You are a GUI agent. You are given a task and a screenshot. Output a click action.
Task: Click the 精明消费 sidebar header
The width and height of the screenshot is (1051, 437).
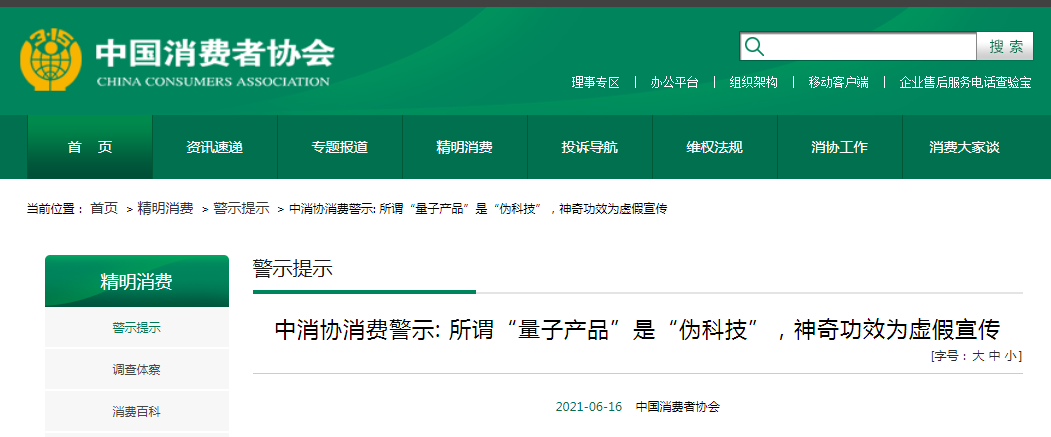(137, 281)
